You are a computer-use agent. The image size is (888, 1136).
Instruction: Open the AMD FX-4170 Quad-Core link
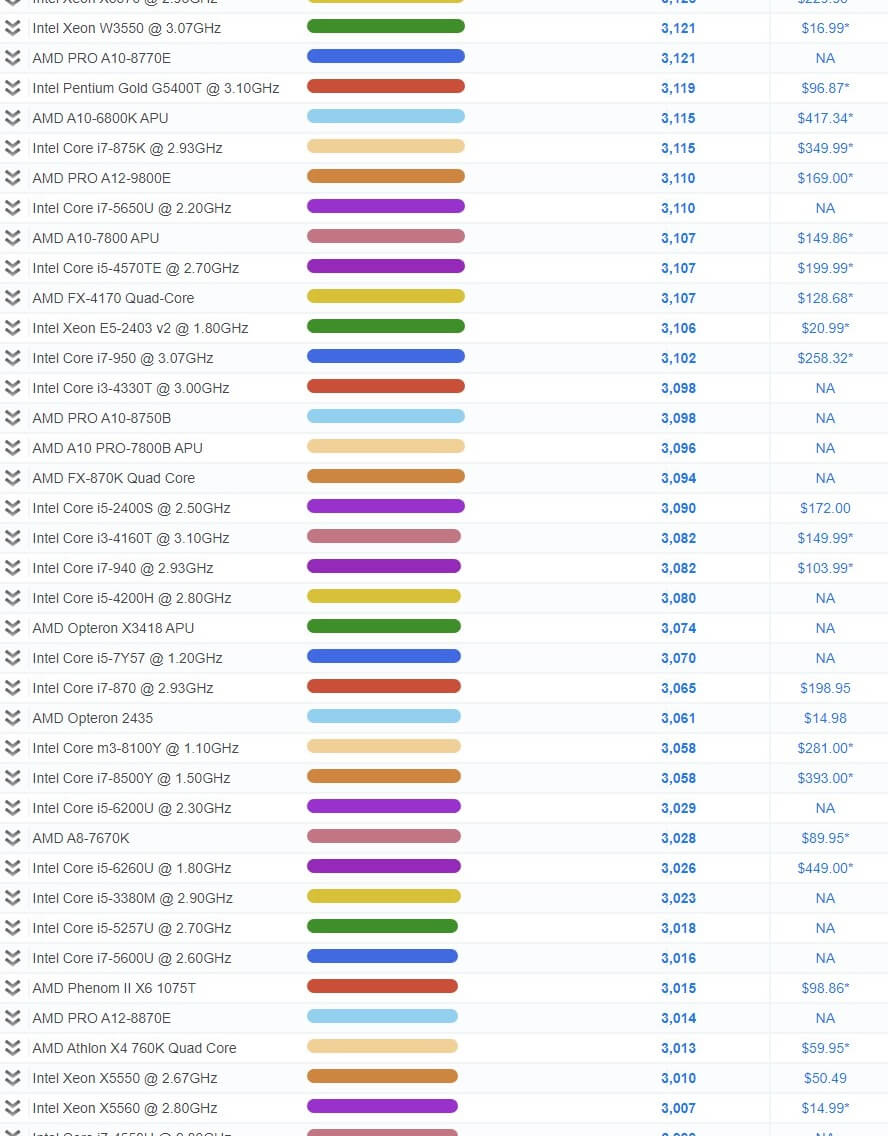113,298
